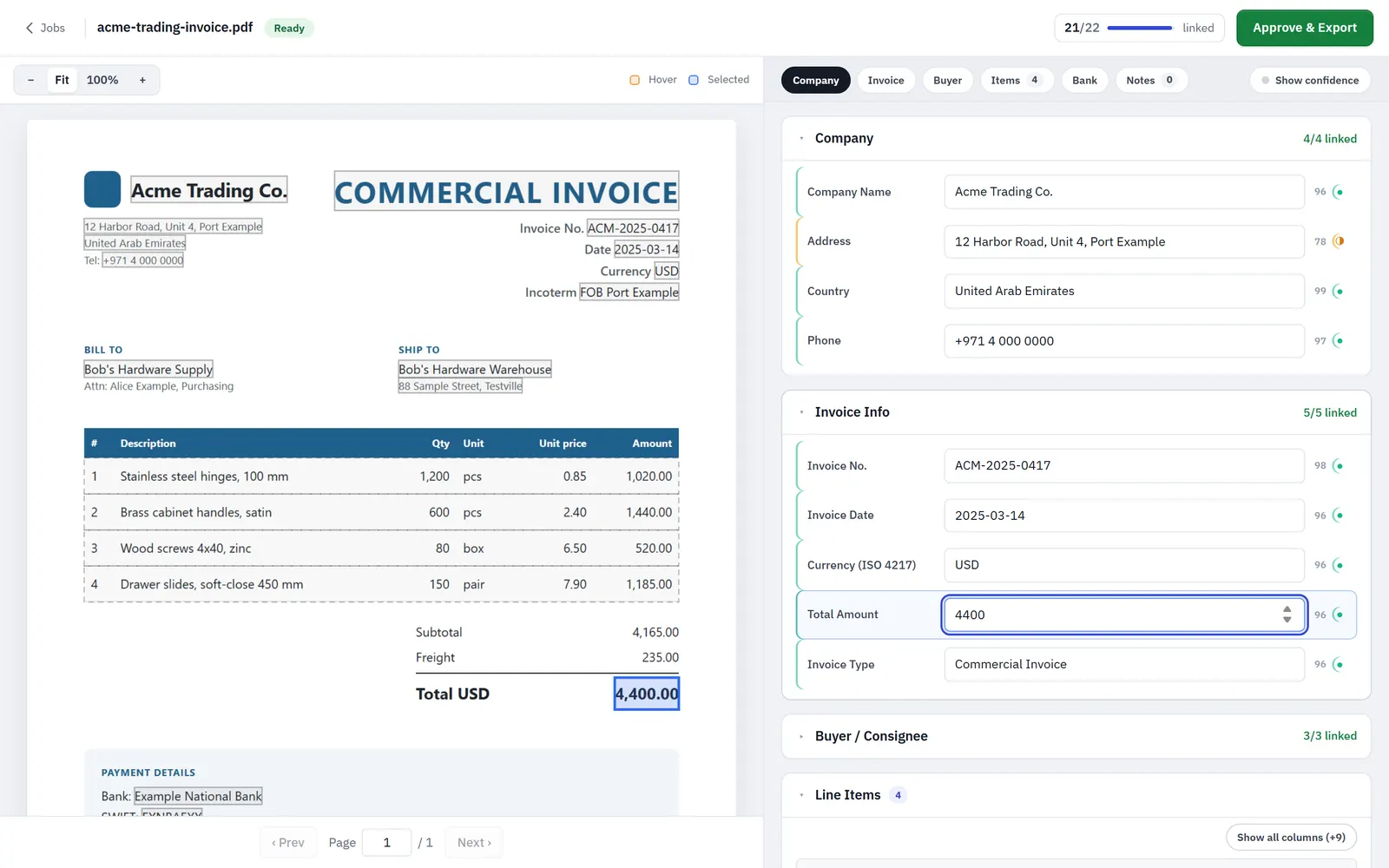Click the Invoice Date confidence indicator
Screen dimensions: 1389x868
coord(1339,516)
